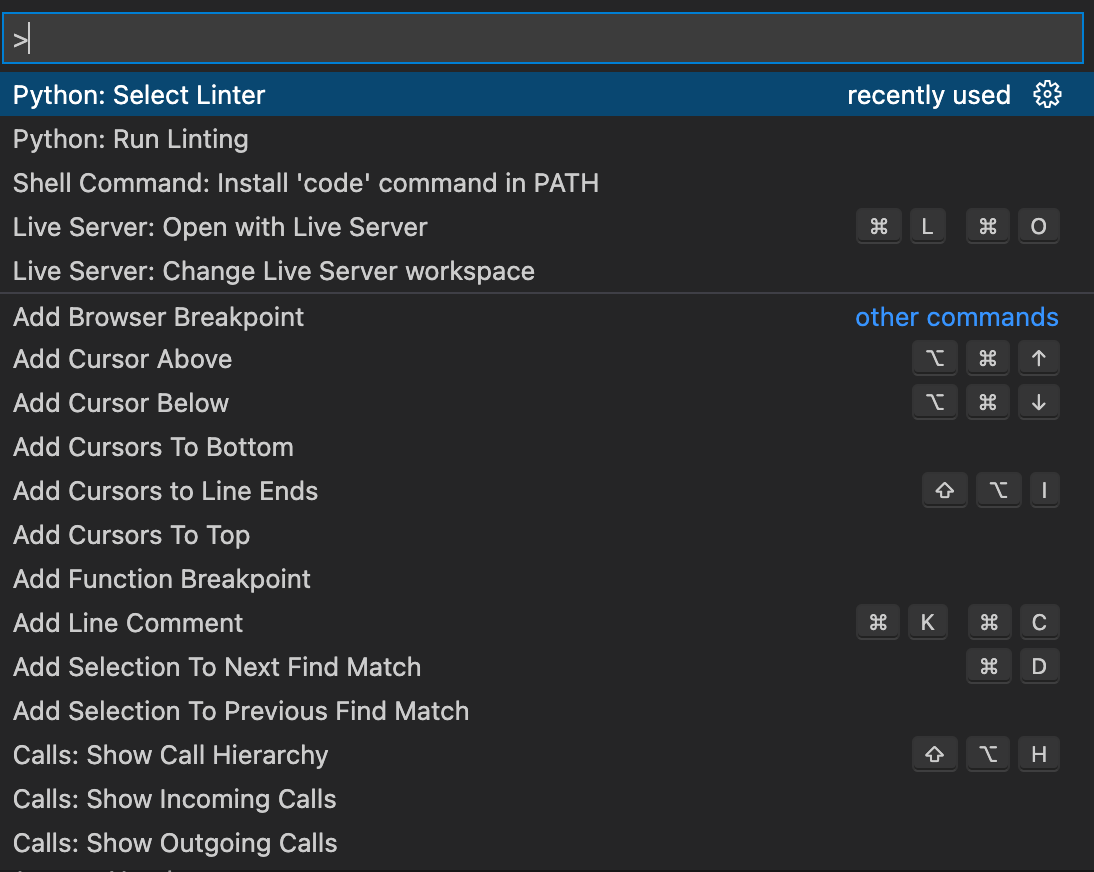
Task: Click the D key hint for Add Selection To Next Find Match
Action: (1038, 666)
